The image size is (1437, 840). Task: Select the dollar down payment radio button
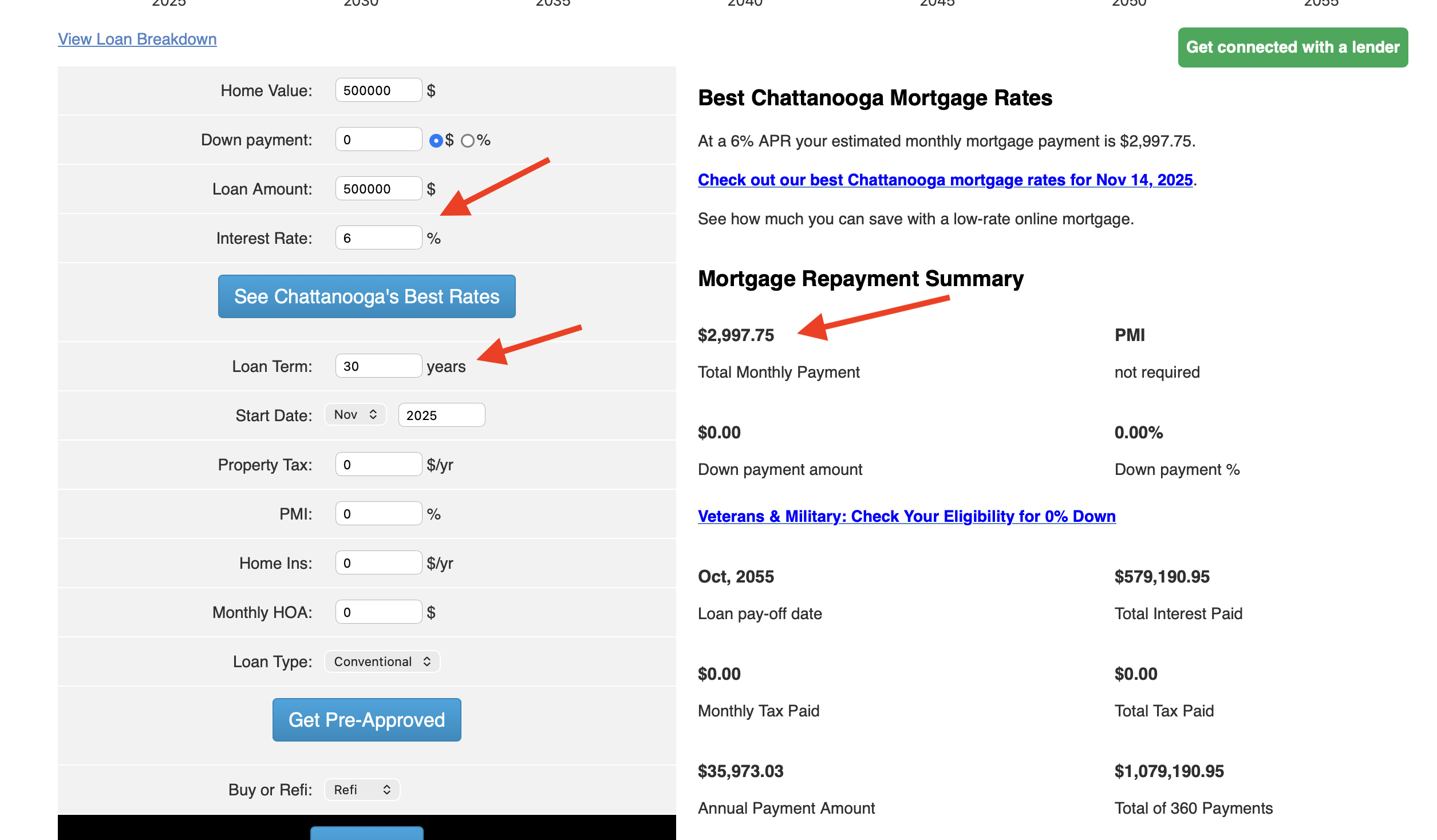(436, 140)
